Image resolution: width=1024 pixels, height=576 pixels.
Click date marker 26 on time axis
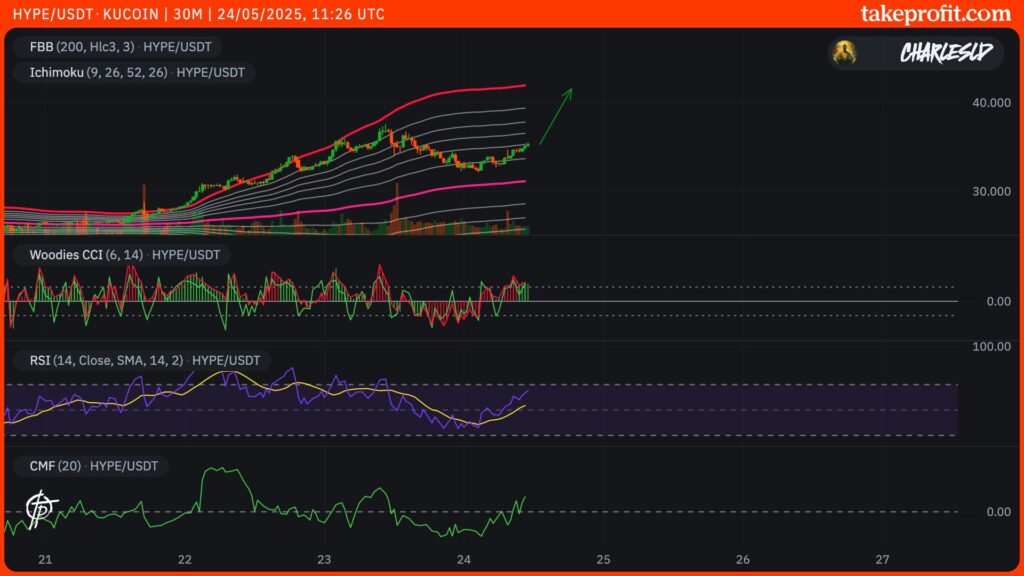(742, 557)
